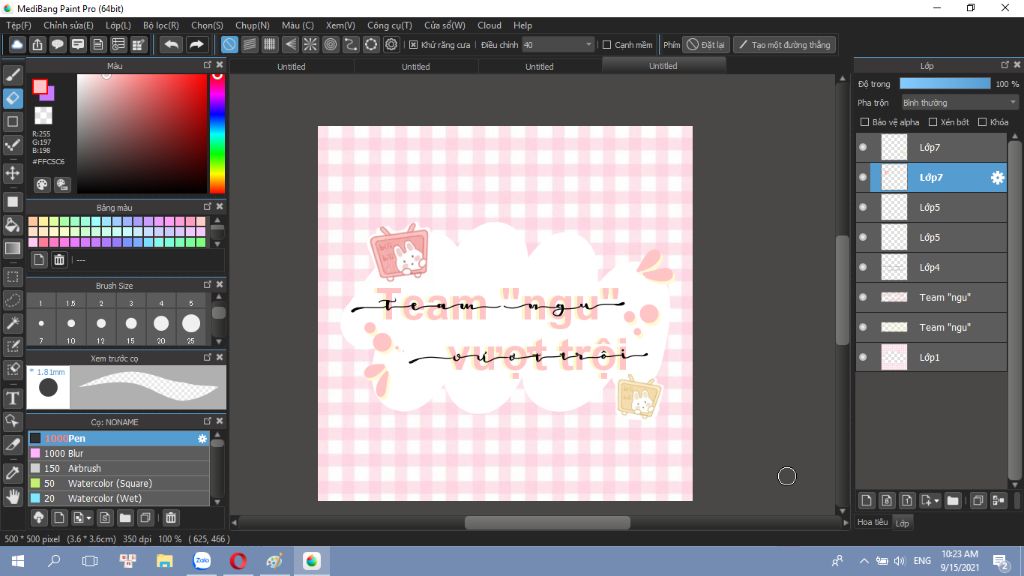Duplicate layer icon in Lớp panel bottom
The height and width of the screenshot is (576, 1024).
click(978, 501)
